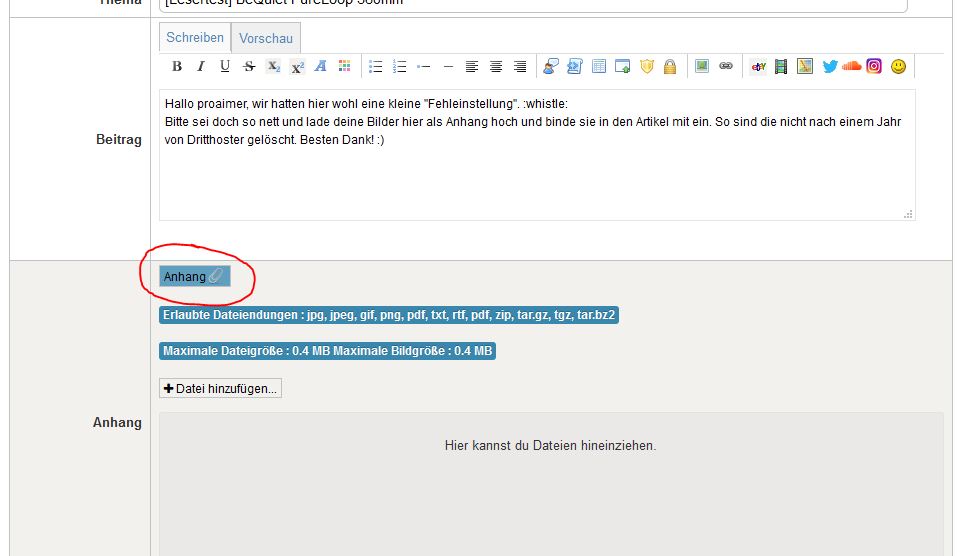Apply strikethrough formatting
The width and height of the screenshot is (966, 556).
tap(249, 67)
